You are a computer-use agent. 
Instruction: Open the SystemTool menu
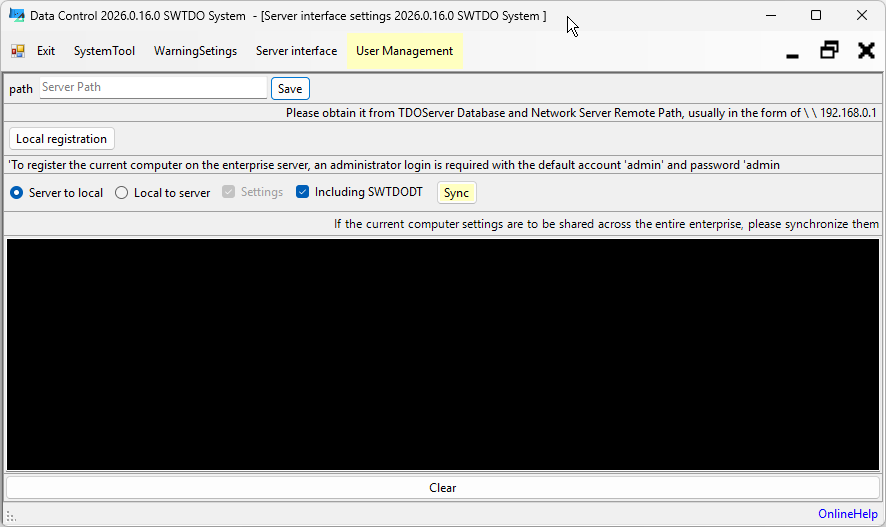[104, 51]
